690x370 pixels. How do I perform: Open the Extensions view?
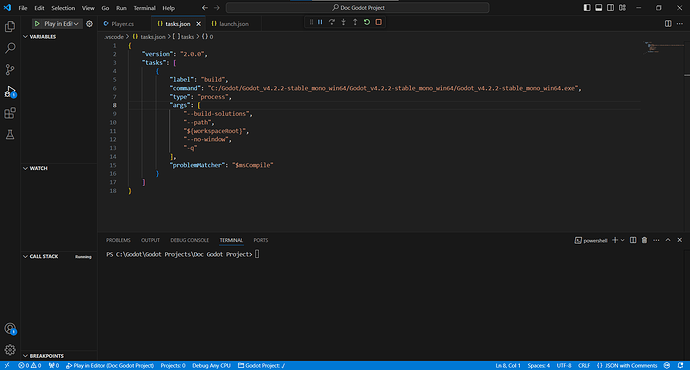[x=10, y=113]
